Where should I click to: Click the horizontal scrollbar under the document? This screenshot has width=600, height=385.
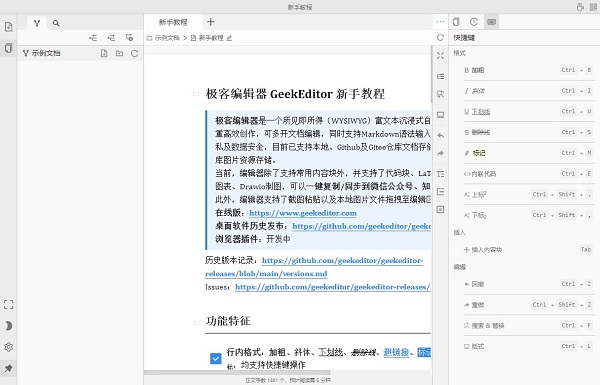point(237,372)
